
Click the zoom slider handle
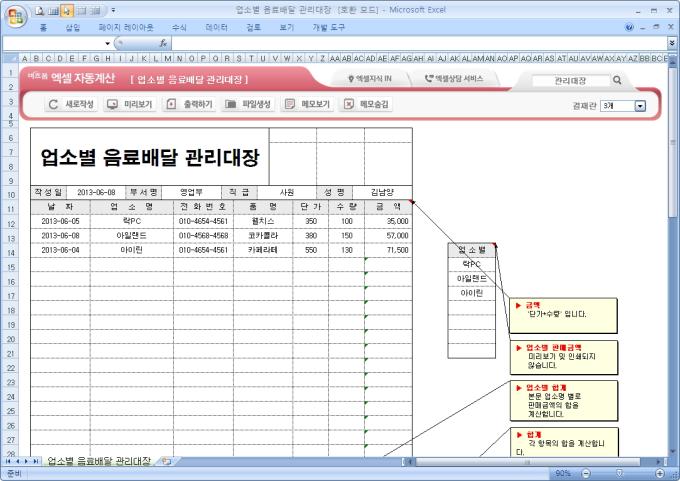tap(619, 473)
